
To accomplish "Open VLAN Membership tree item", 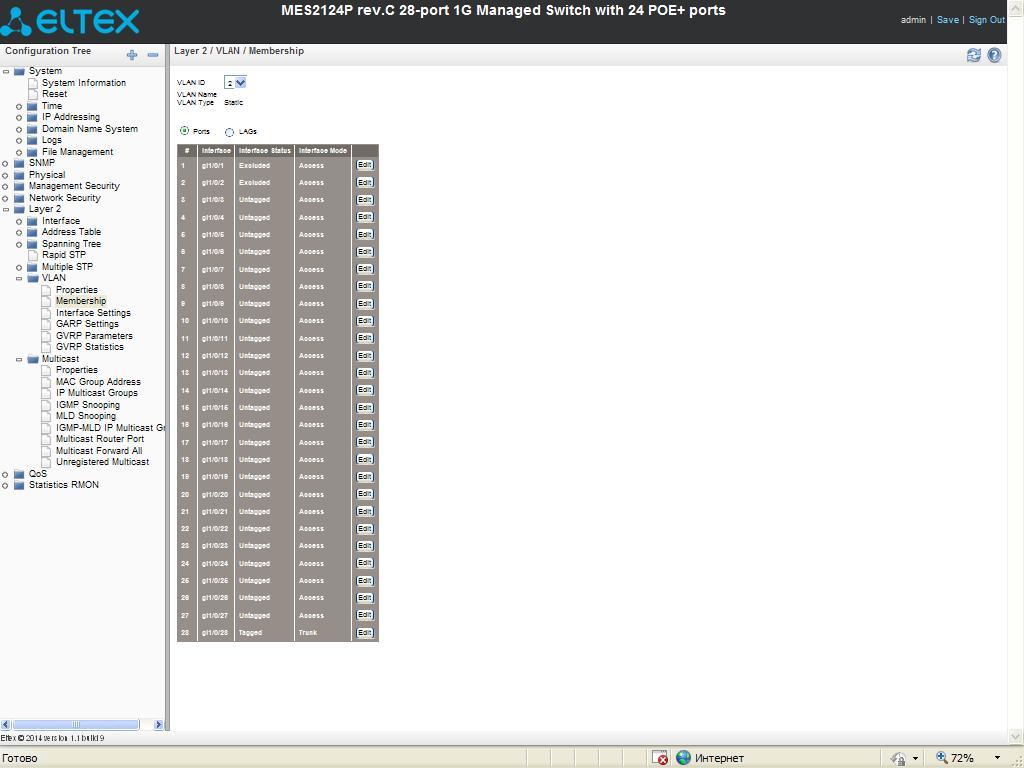I will click(81, 301).
